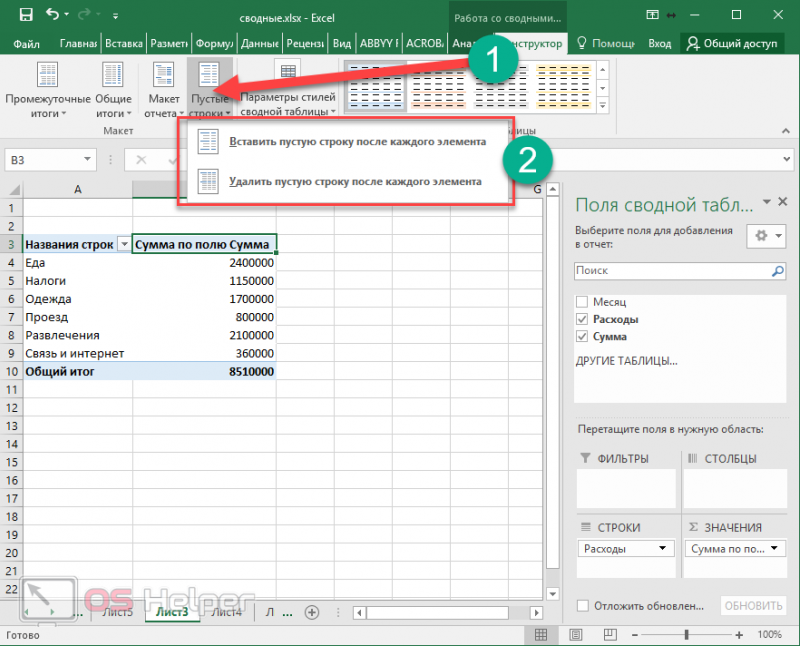Click the Undo arrow icon
The image size is (800, 646).
point(52,14)
